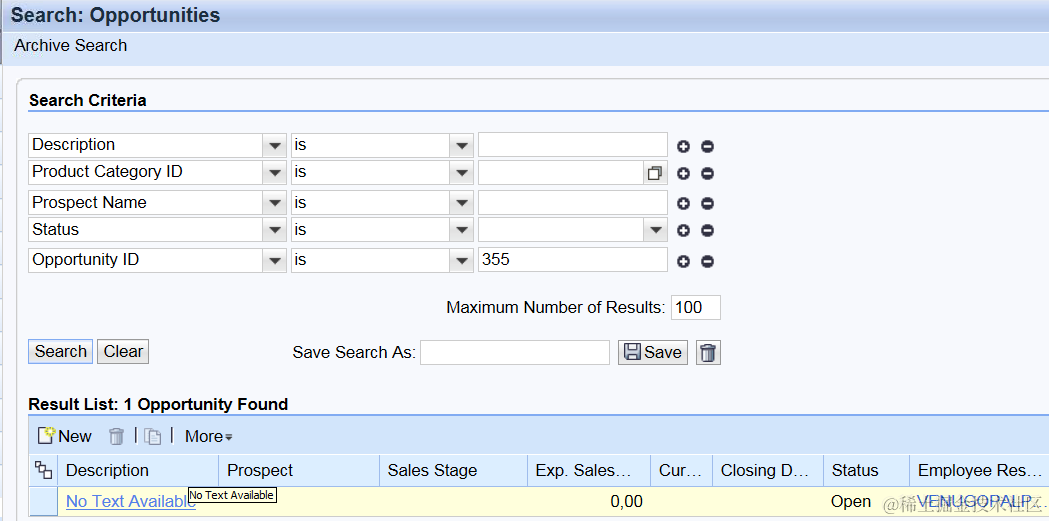Click the copy icon in result toolbar
1049x521 pixels.
(x=153, y=436)
